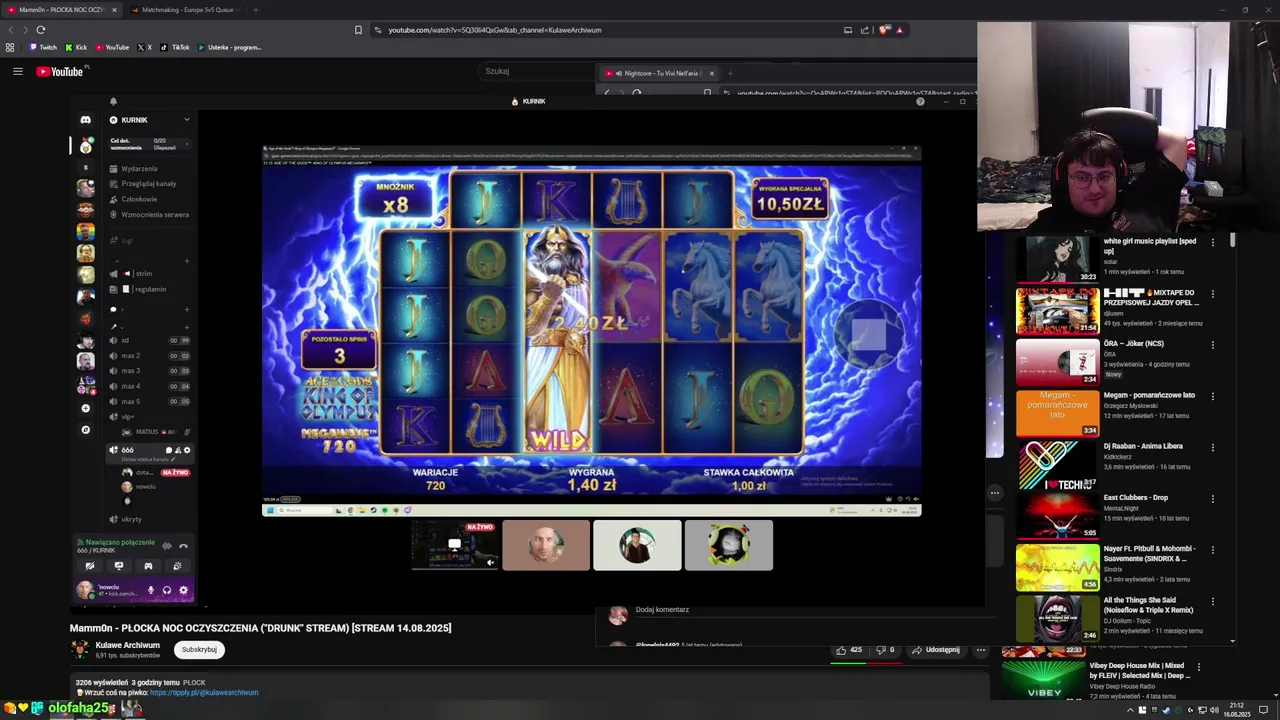Screen dimensions: 1280x720
Task: Click the Dodaj komentarz field
Action: click(x=662, y=609)
